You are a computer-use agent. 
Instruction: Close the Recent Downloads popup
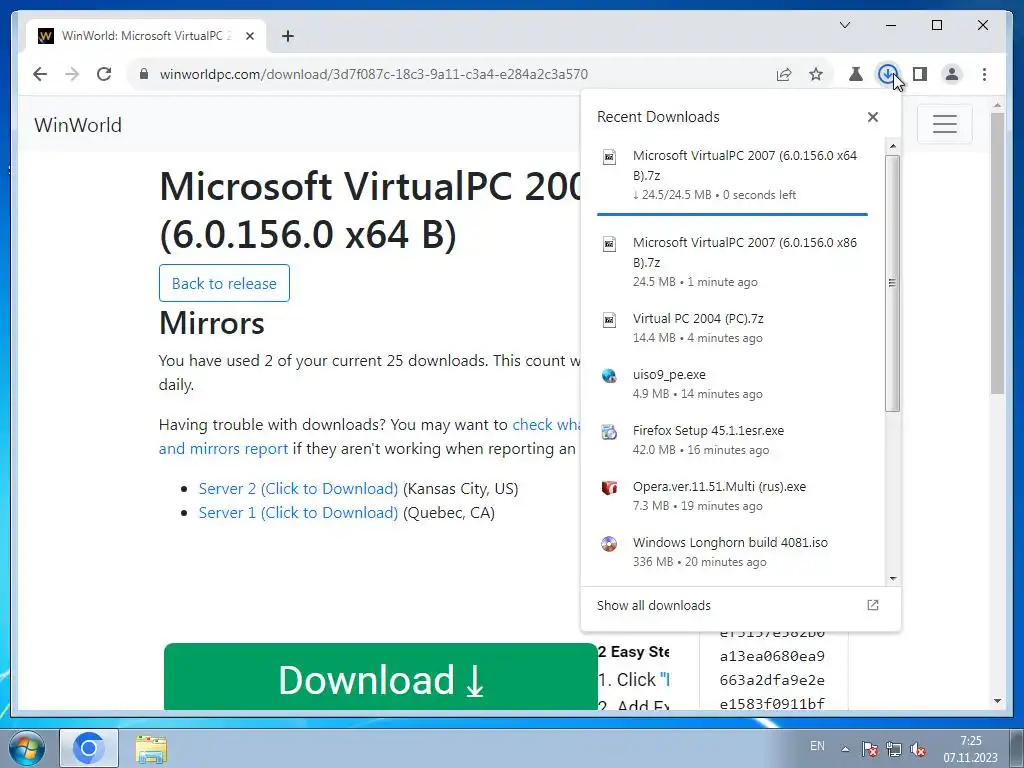coord(872,117)
